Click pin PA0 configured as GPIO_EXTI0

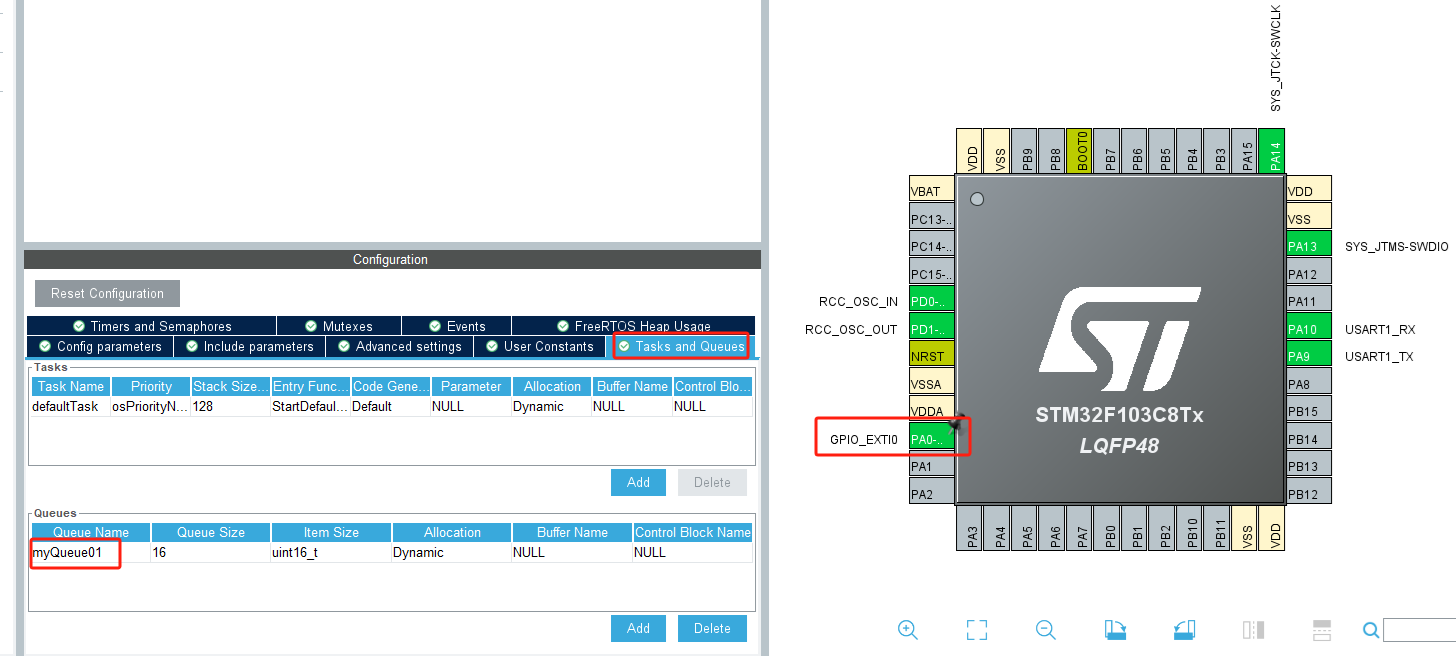tap(932, 438)
